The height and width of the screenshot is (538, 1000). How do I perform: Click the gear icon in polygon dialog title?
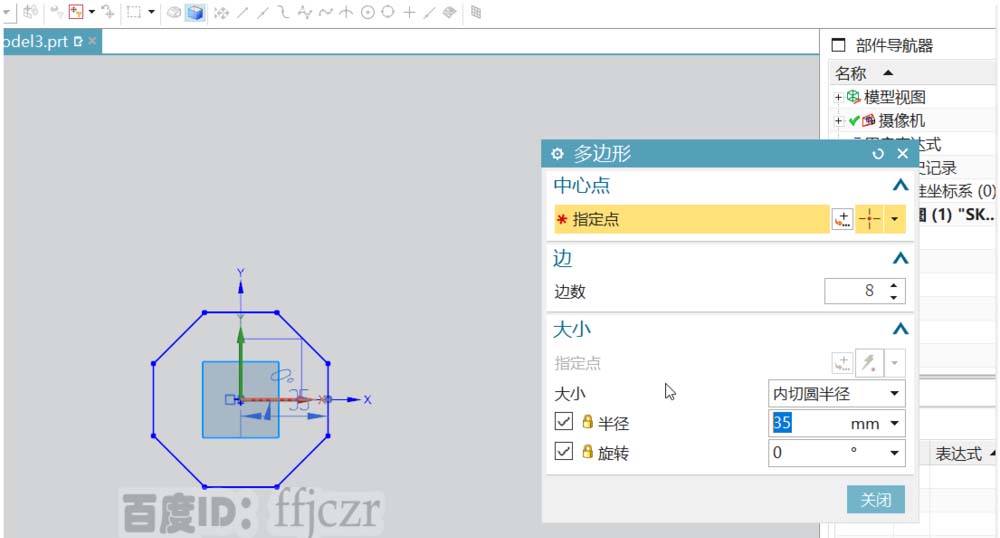coord(557,154)
